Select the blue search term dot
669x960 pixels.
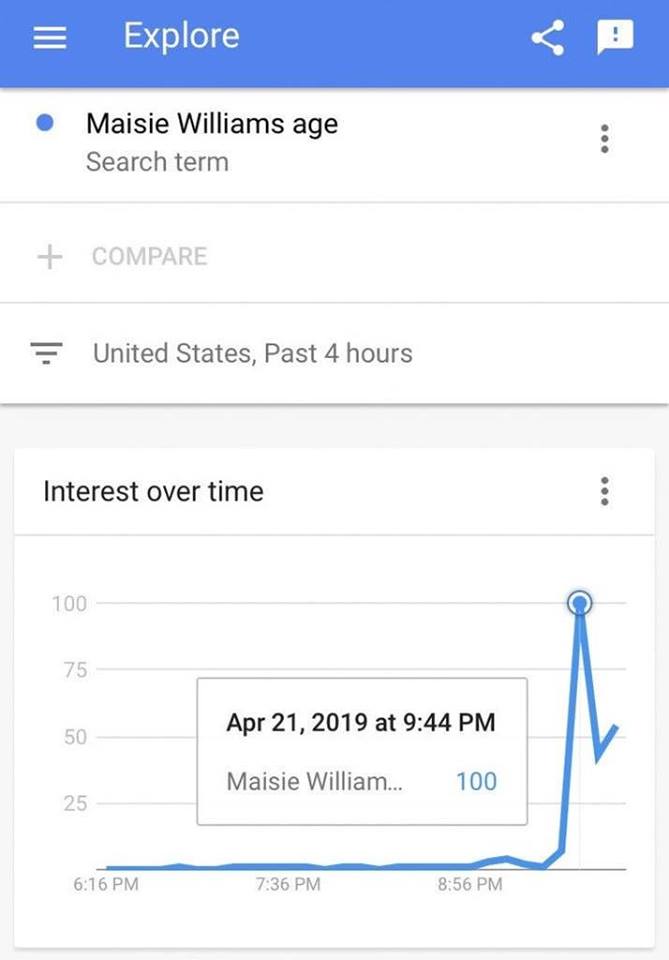[44, 123]
